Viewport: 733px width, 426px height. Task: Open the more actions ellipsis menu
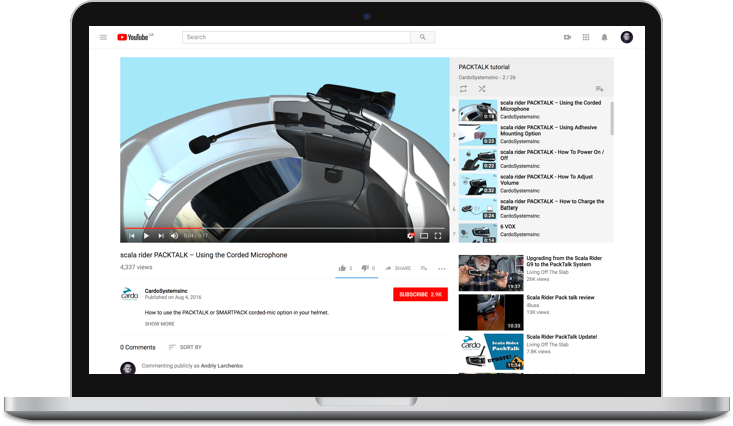[x=441, y=268]
